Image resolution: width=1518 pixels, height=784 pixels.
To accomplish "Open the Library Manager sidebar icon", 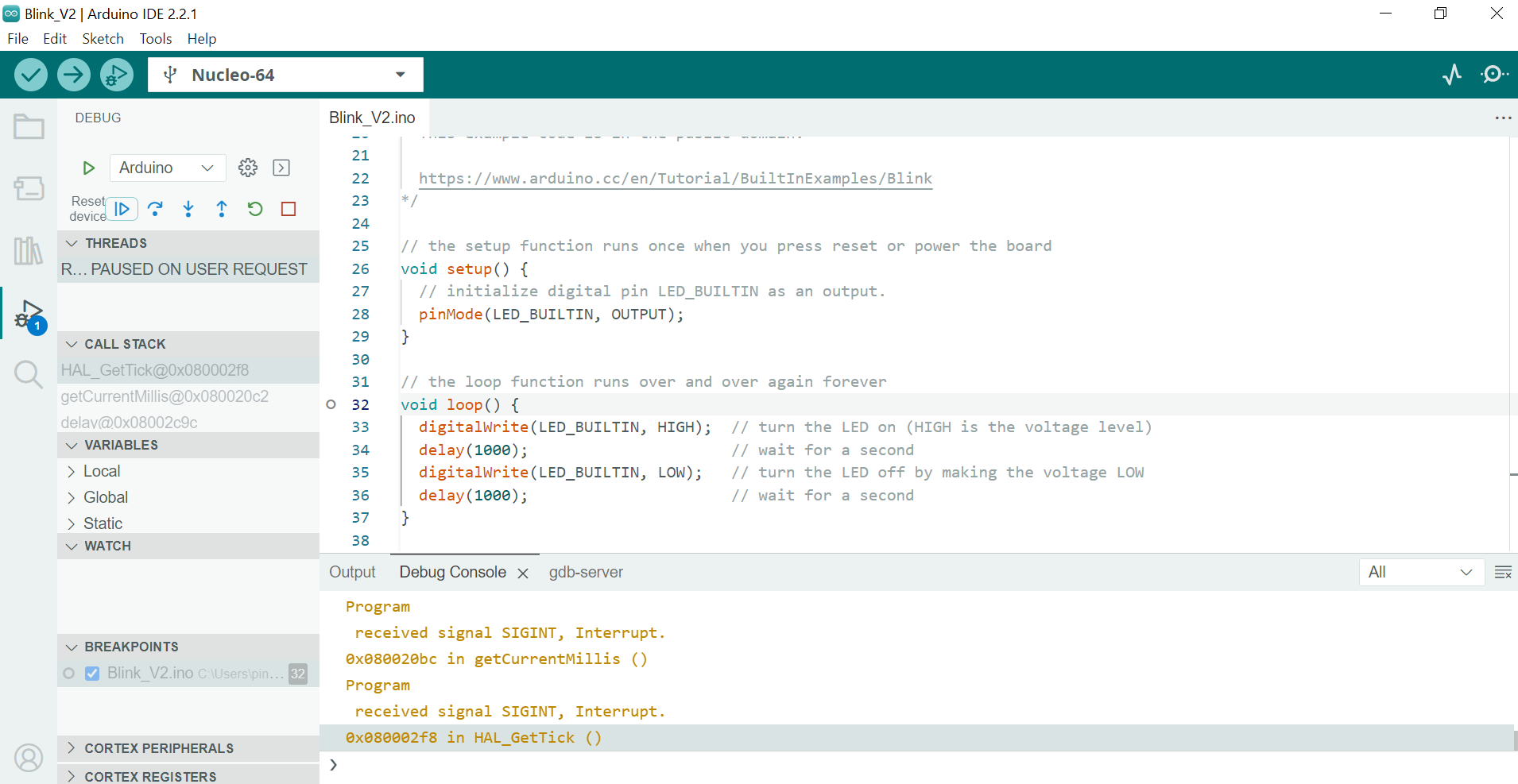I will (x=29, y=251).
